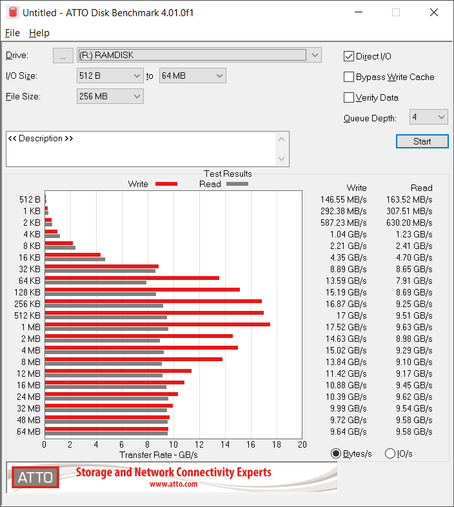Click into the Description text box
The height and width of the screenshot is (507, 454).
(x=142, y=149)
